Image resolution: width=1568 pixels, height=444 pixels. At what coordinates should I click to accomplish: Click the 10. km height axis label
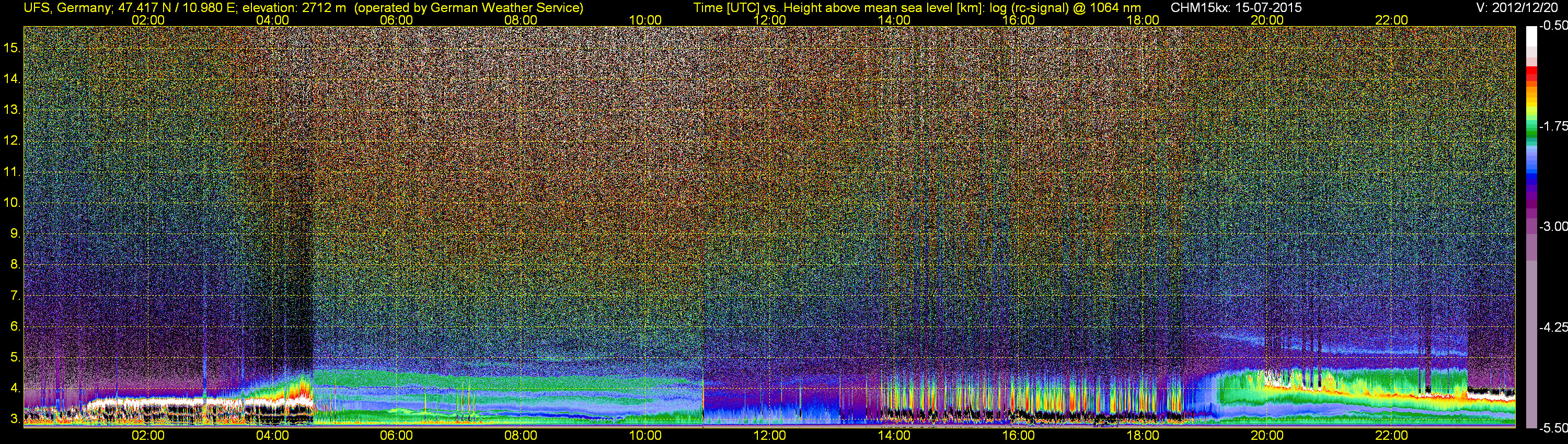(x=12, y=203)
